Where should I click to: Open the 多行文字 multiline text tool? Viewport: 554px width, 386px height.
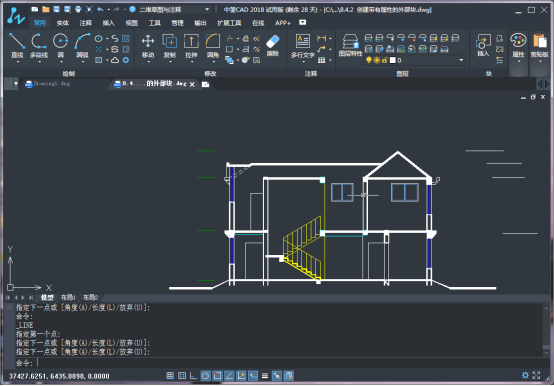click(302, 46)
